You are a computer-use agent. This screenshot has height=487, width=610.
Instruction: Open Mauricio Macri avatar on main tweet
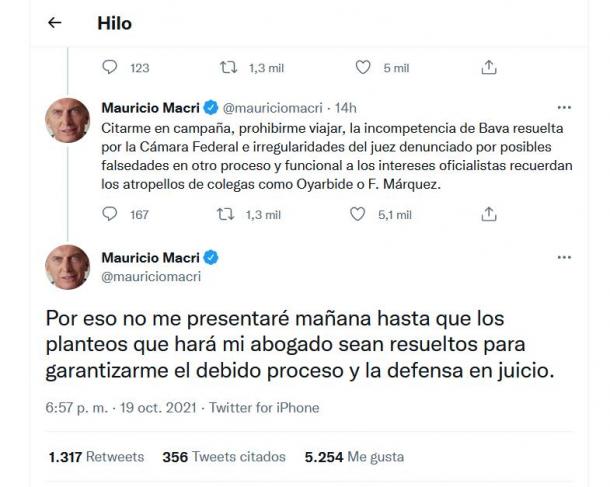click(68, 267)
